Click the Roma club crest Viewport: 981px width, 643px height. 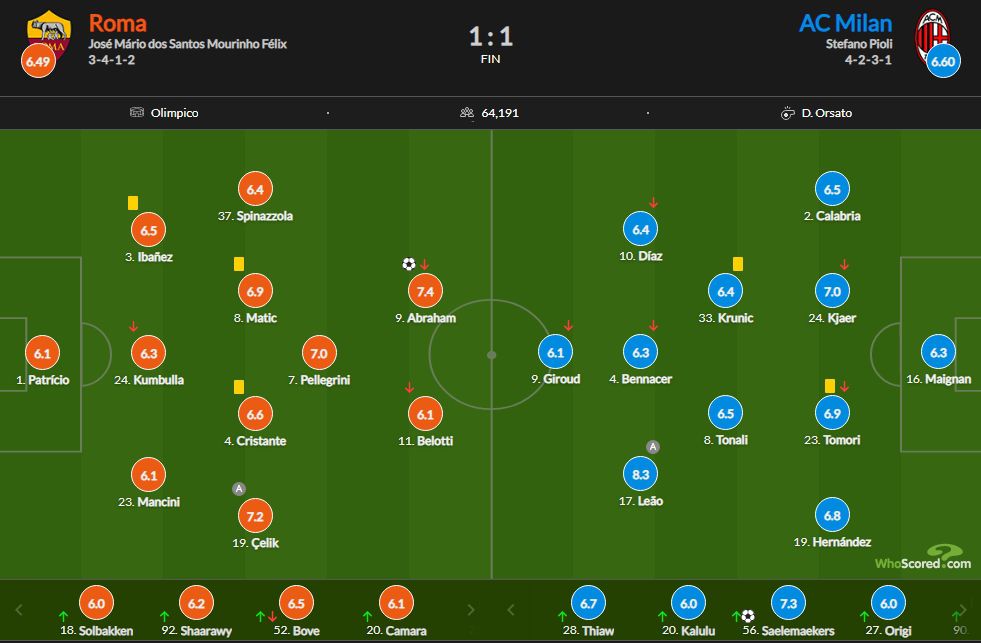pos(49,35)
